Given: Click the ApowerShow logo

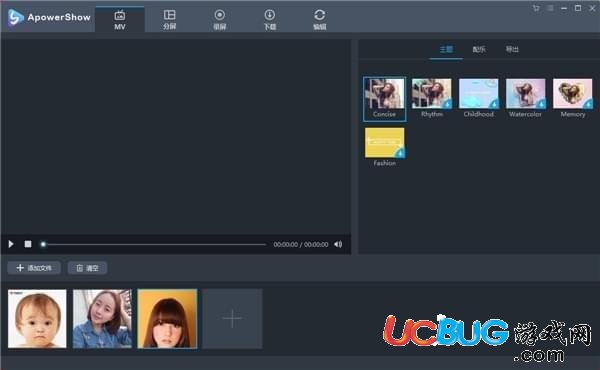Looking at the screenshot, I should point(49,17).
